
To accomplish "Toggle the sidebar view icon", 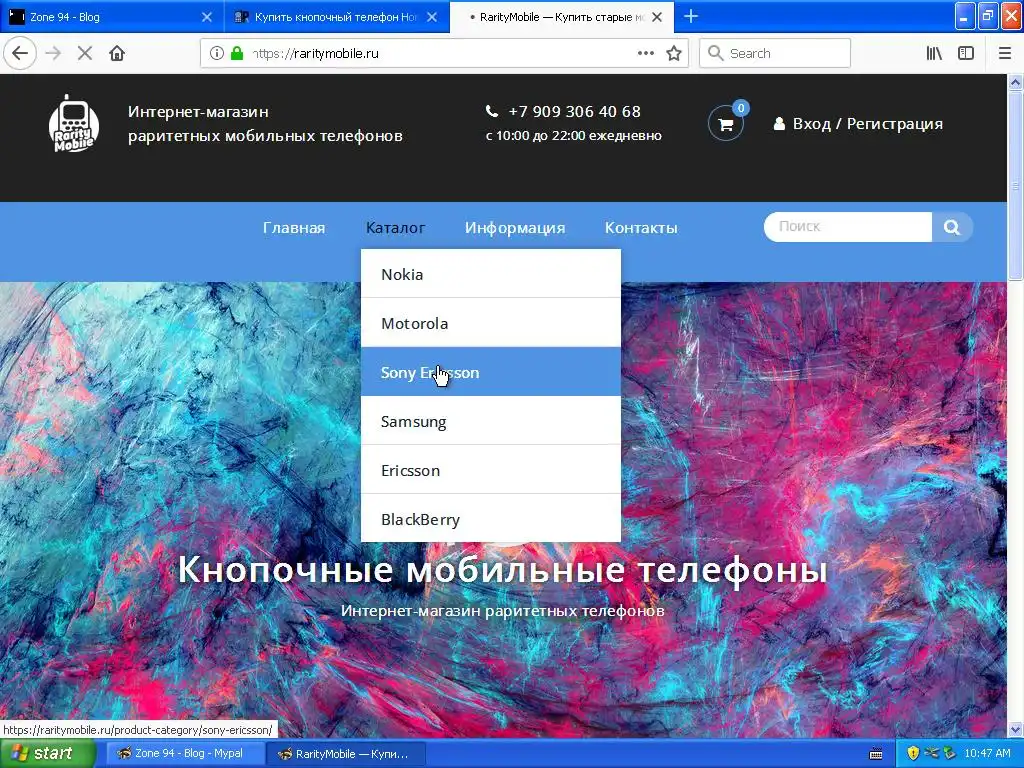I will (x=966, y=54).
